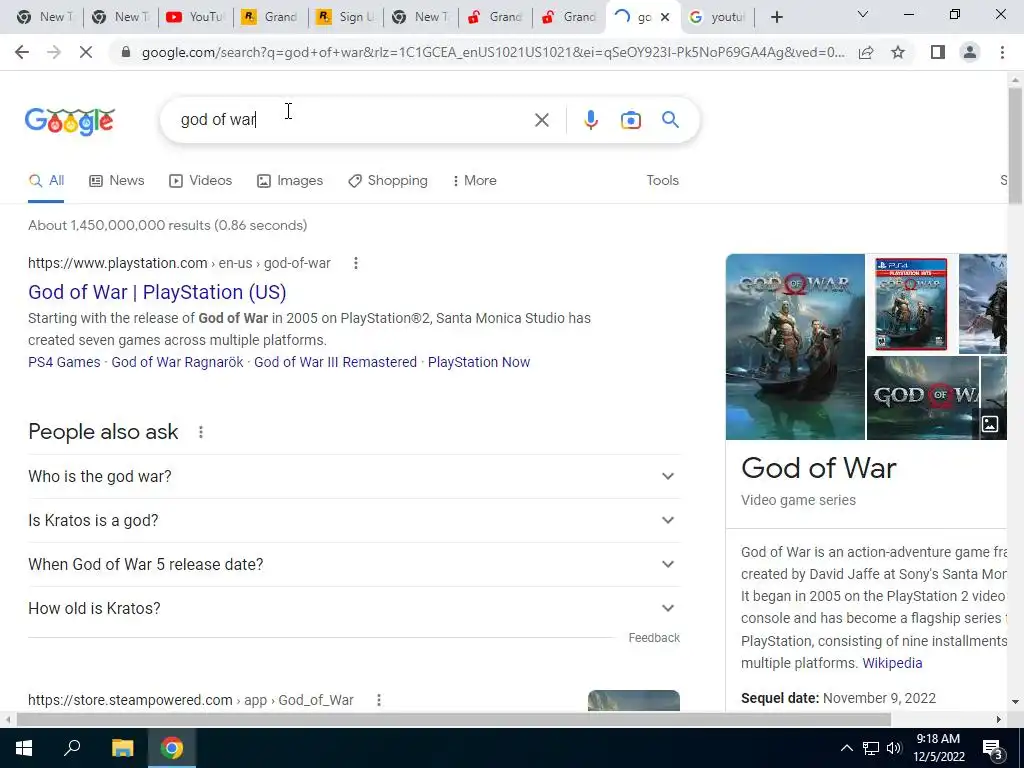Open Chrome's three-dot menu
This screenshot has height=768, width=1024.
point(1002,52)
